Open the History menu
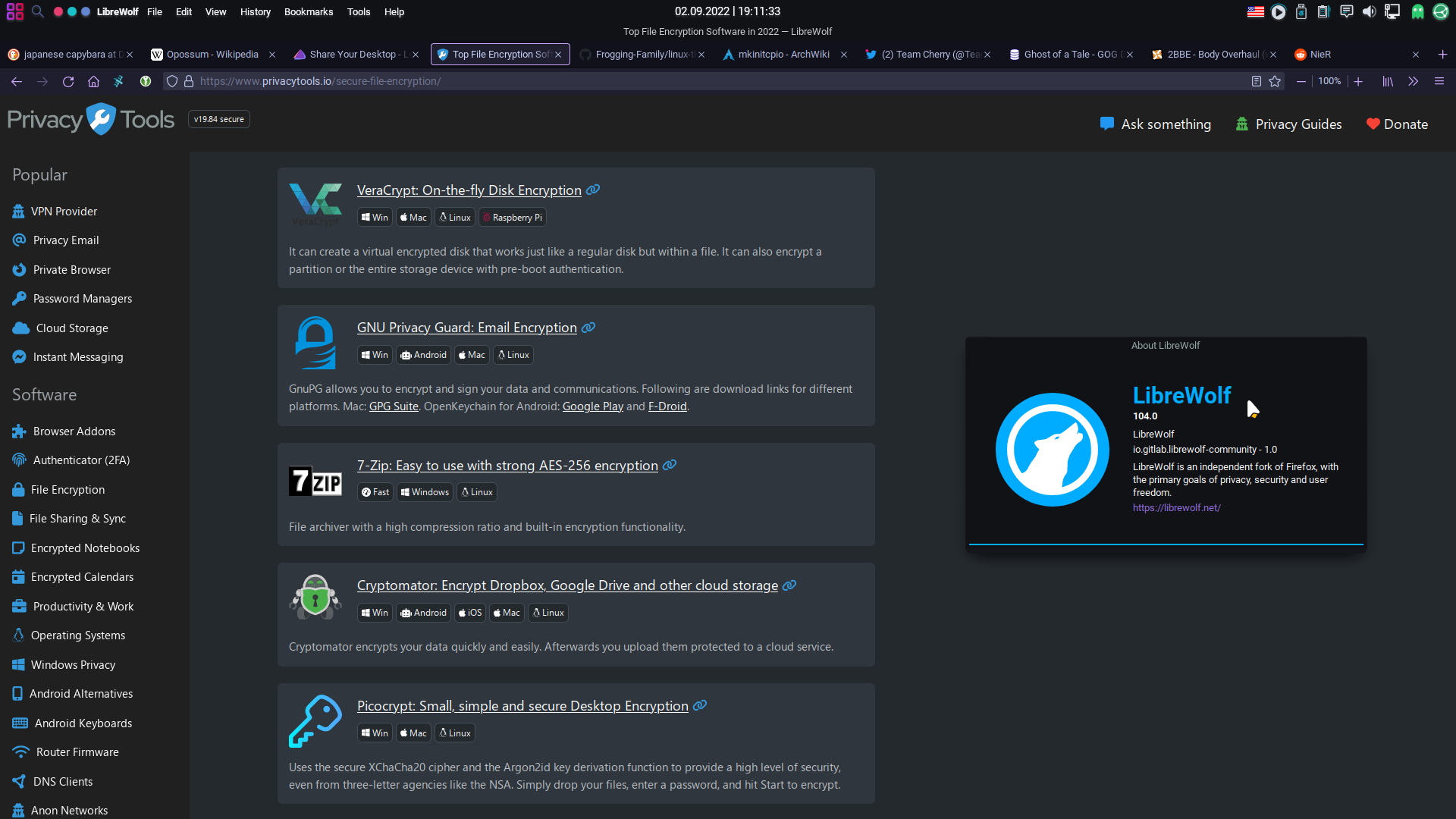 pos(256,11)
